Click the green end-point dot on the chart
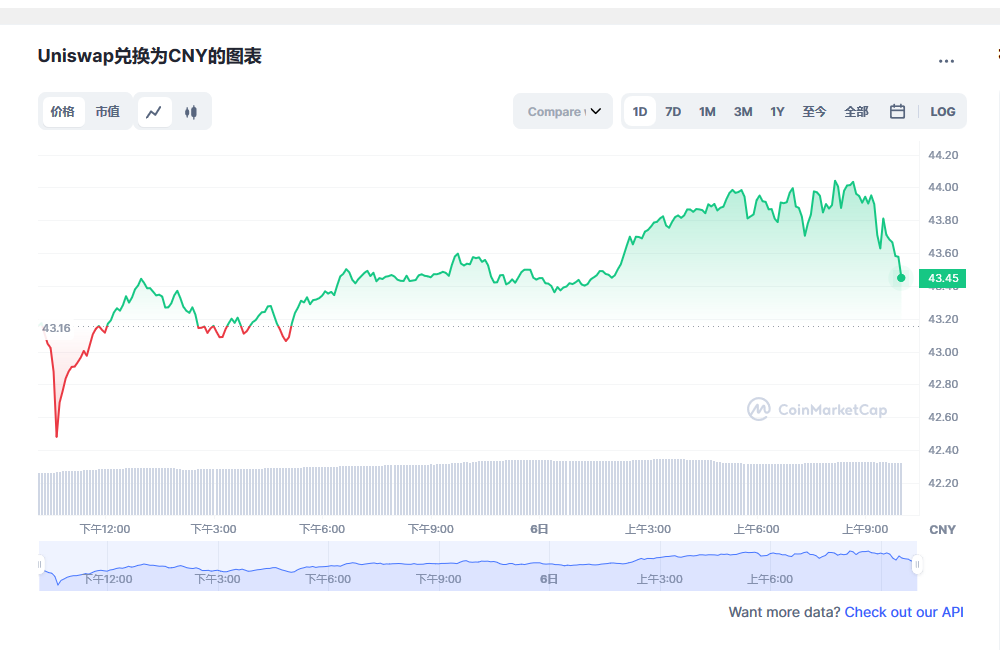This screenshot has width=1000, height=650. (x=901, y=278)
